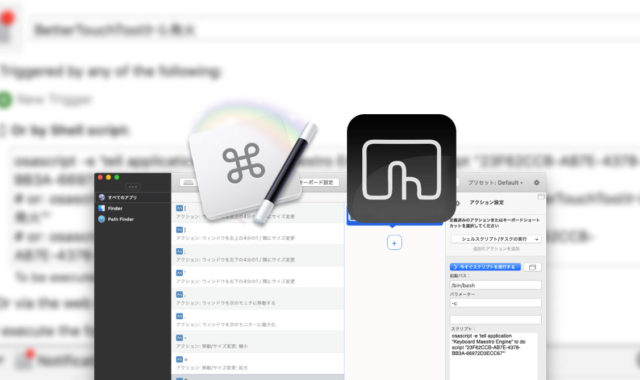Click green New Trigger plus in Keyboard Maestro
The width and height of the screenshot is (640, 380).
(5, 100)
